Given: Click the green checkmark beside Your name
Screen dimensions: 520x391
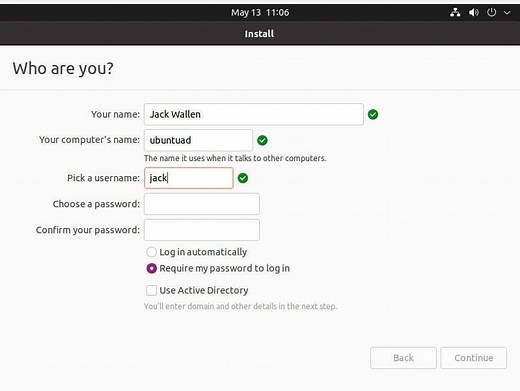Looking at the screenshot, I should [373, 114].
